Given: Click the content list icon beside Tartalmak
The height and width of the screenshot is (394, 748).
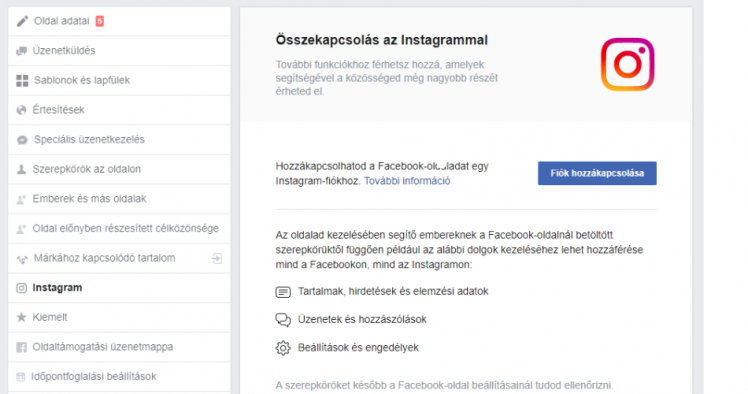Looking at the screenshot, I should coord(283,292).
